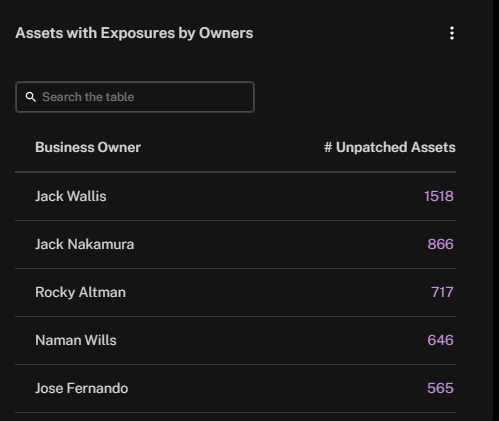This screenshot has width=499, height=421.
Task: Open the 866 assets link
Action: (x=440, y=244)
